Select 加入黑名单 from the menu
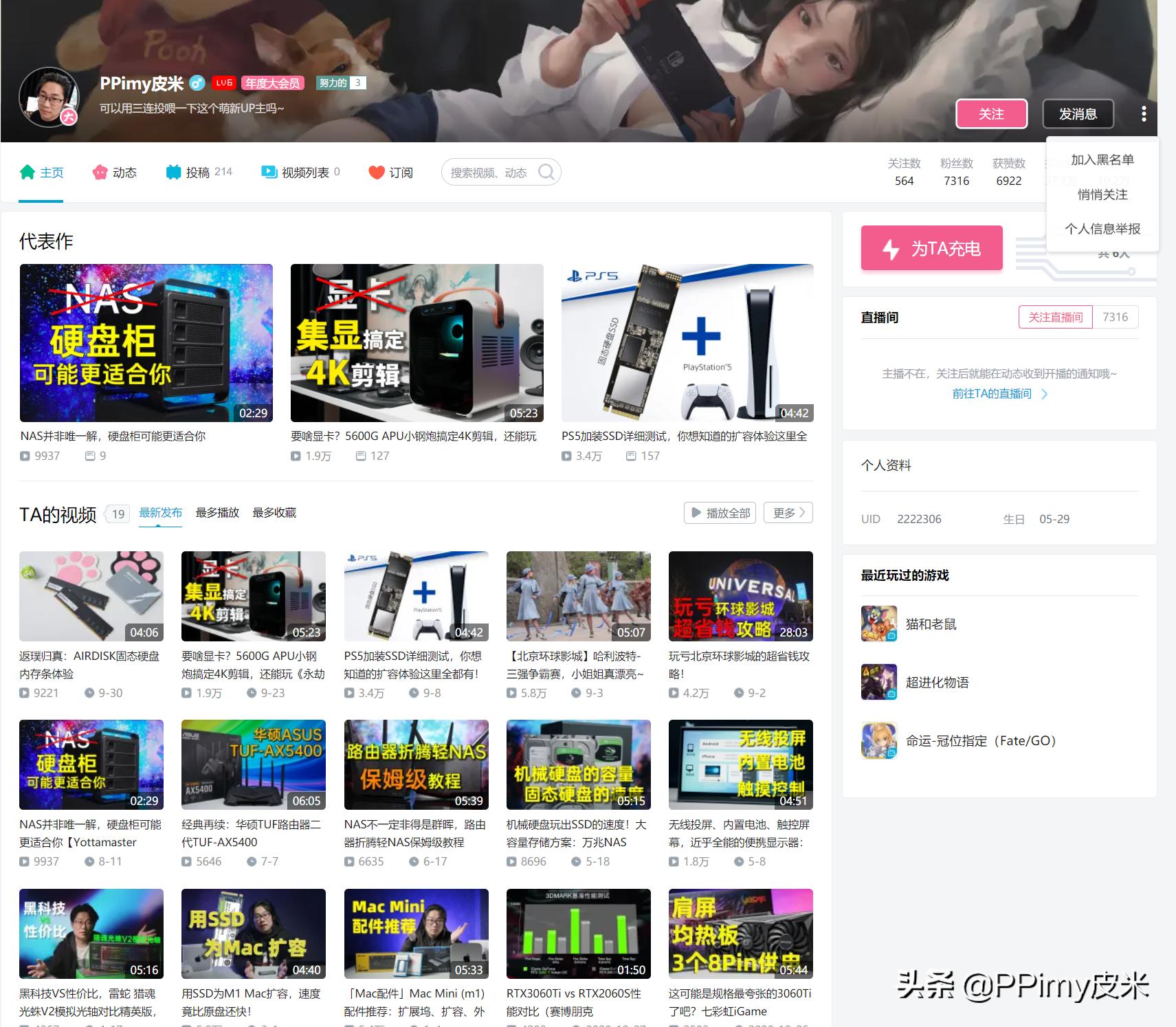 pos(1102,160)
